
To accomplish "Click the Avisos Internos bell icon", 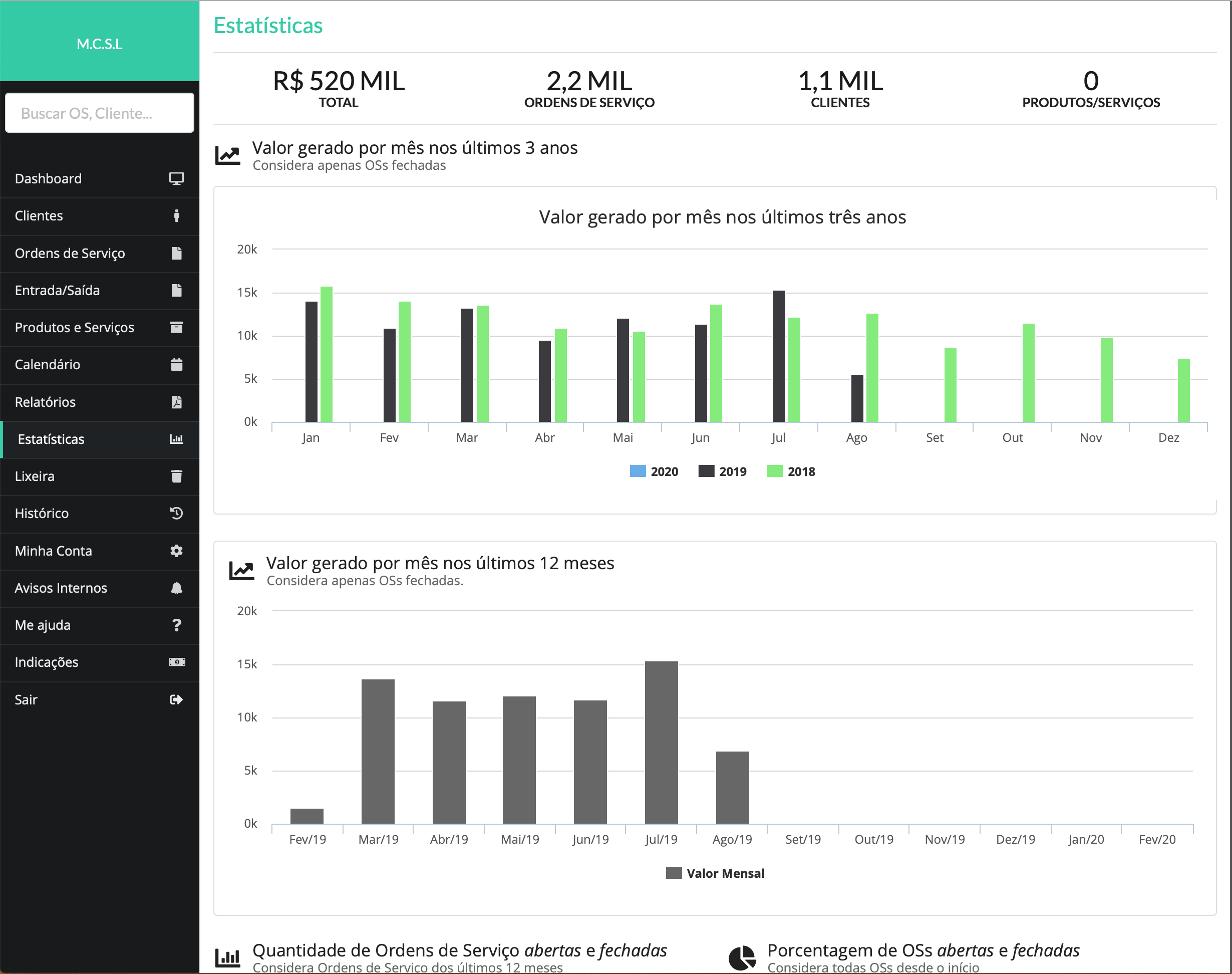I will tap(176, 588).
